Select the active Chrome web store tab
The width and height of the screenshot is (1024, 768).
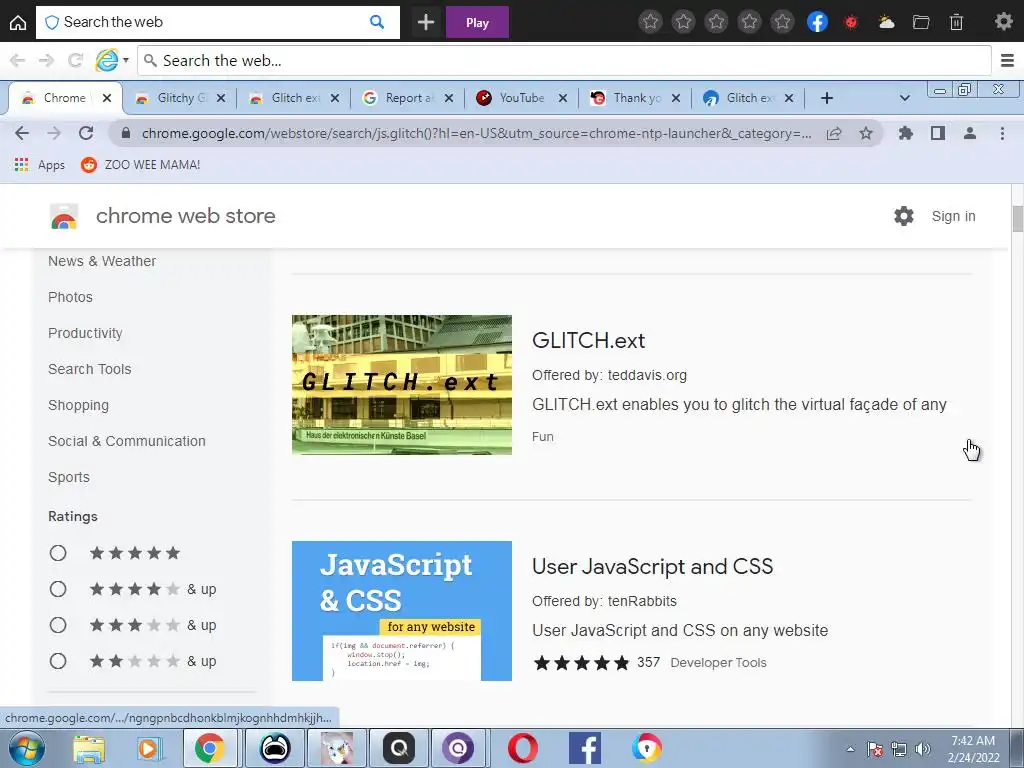(64, 98)
